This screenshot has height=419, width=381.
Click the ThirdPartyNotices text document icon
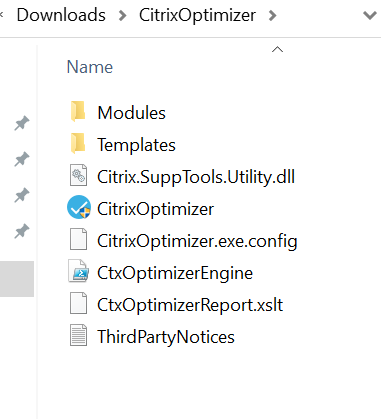[78, 335]
